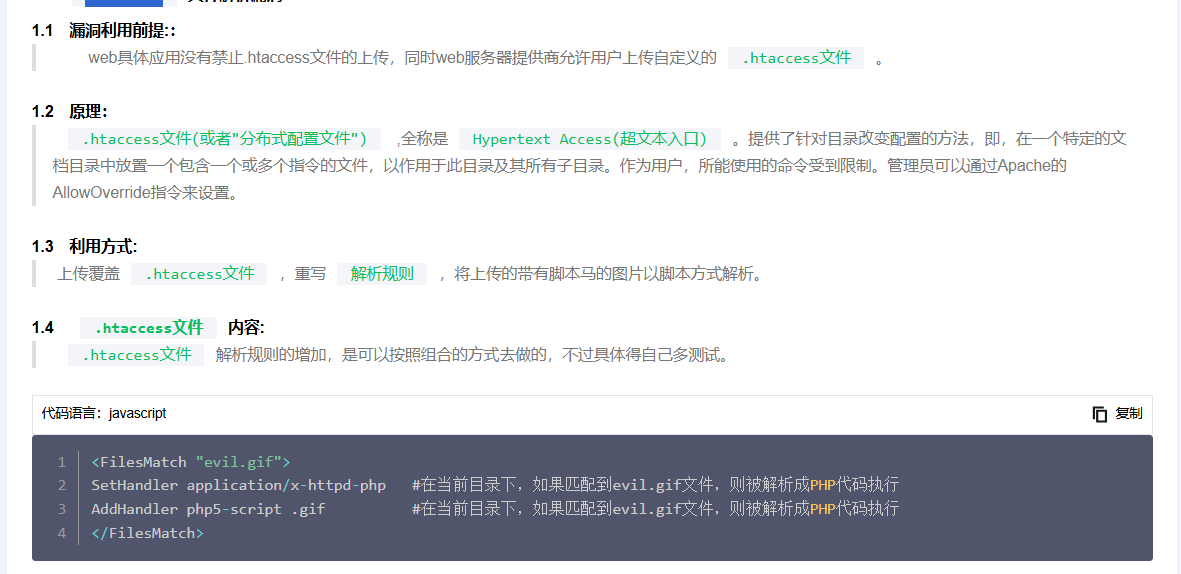Click .htaccess文件 tag before 解析规则的增加
This screenshot has height=574, width=1181.
click(x=136, y=355)
